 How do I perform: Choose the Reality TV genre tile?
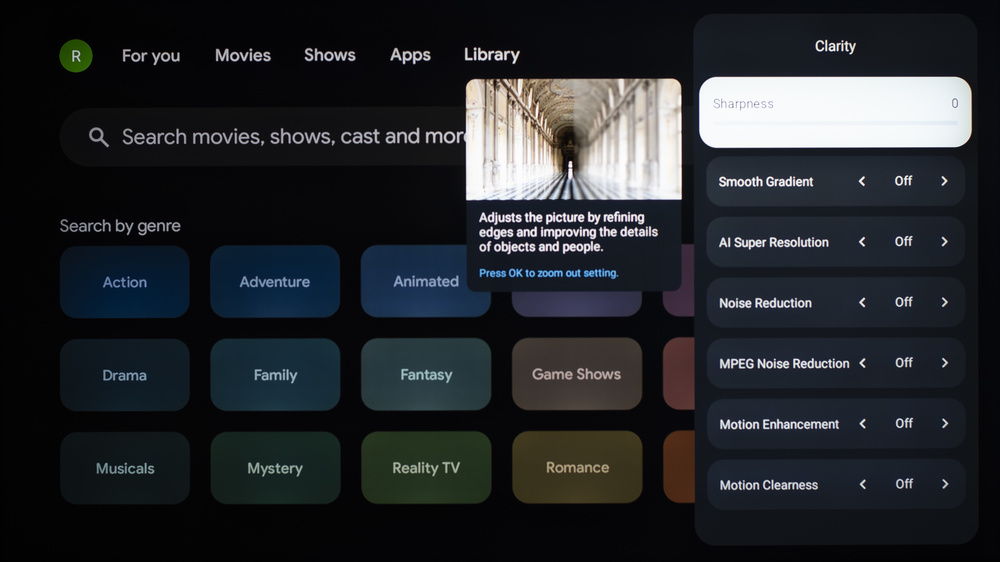pos(426,468)
